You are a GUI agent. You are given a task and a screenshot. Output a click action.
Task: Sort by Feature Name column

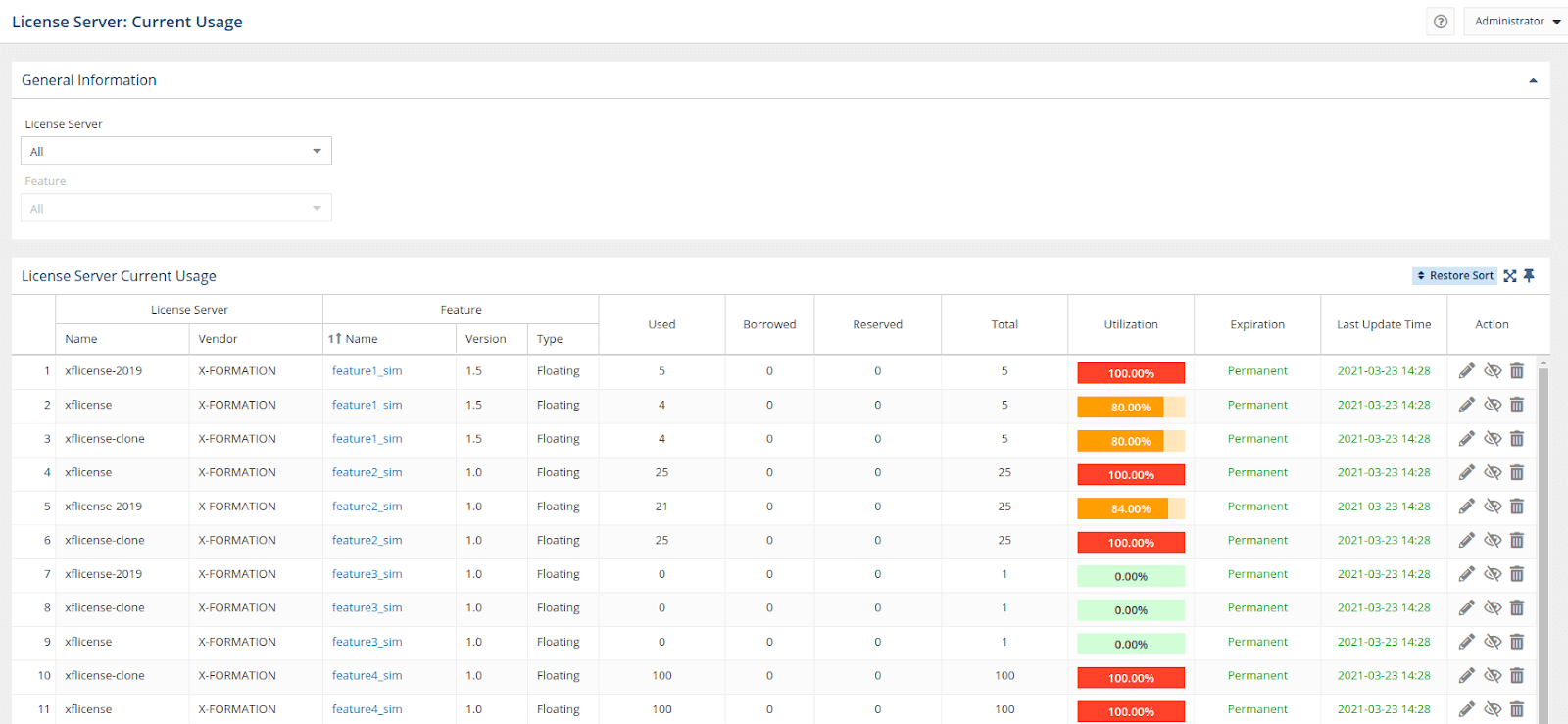coord(389,339)
